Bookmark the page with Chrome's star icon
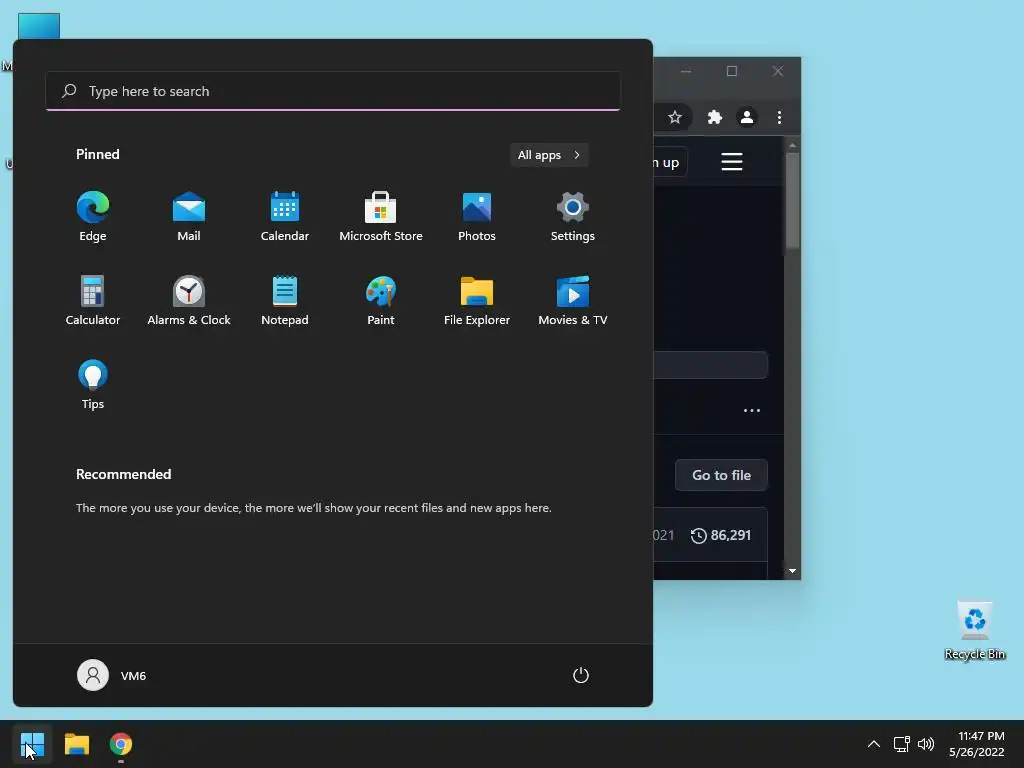This screenshot has height=768, width=1024. point(675,118)
